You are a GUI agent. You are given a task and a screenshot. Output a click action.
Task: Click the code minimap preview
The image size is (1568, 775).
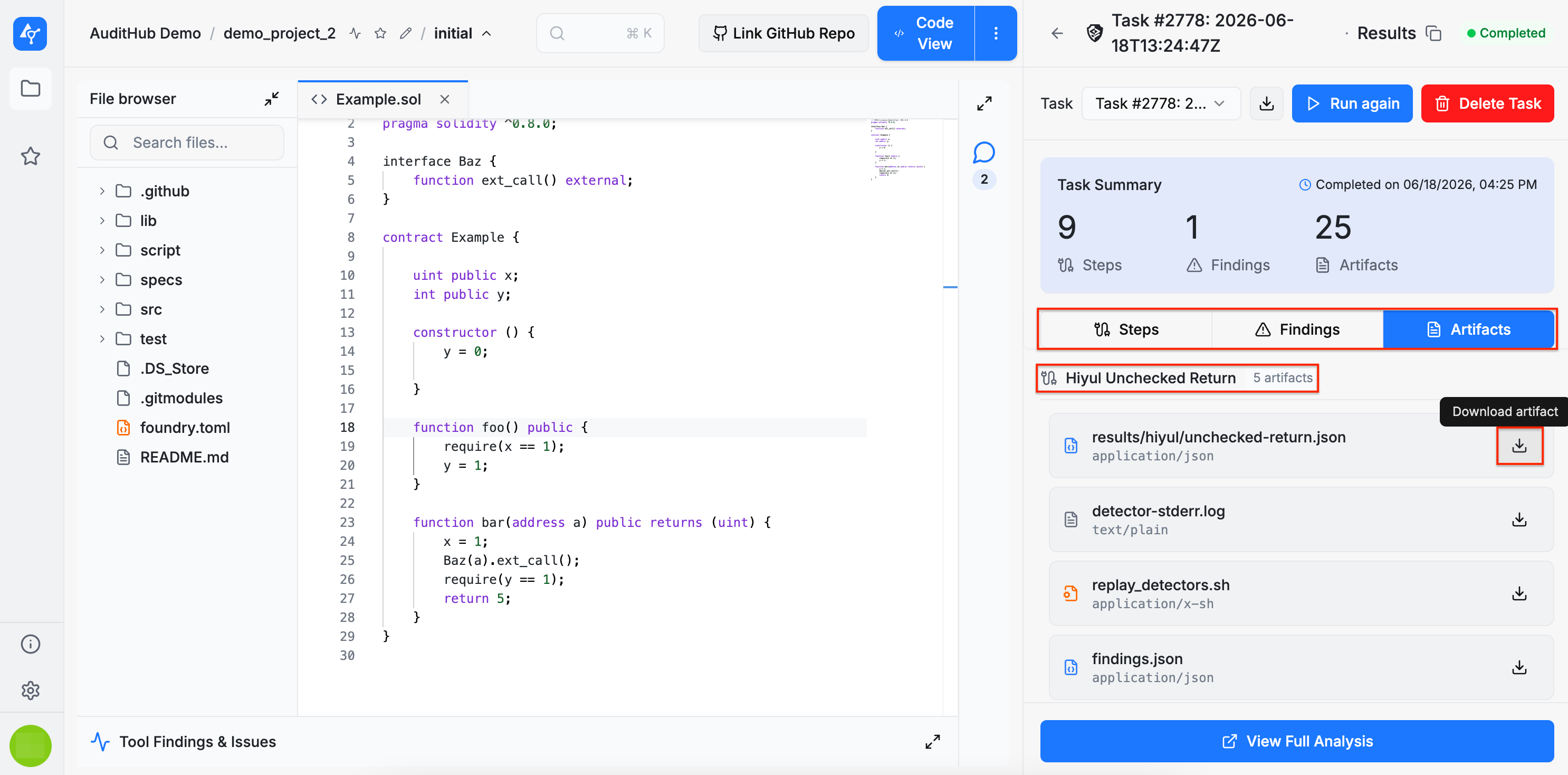tap(898, 150)
